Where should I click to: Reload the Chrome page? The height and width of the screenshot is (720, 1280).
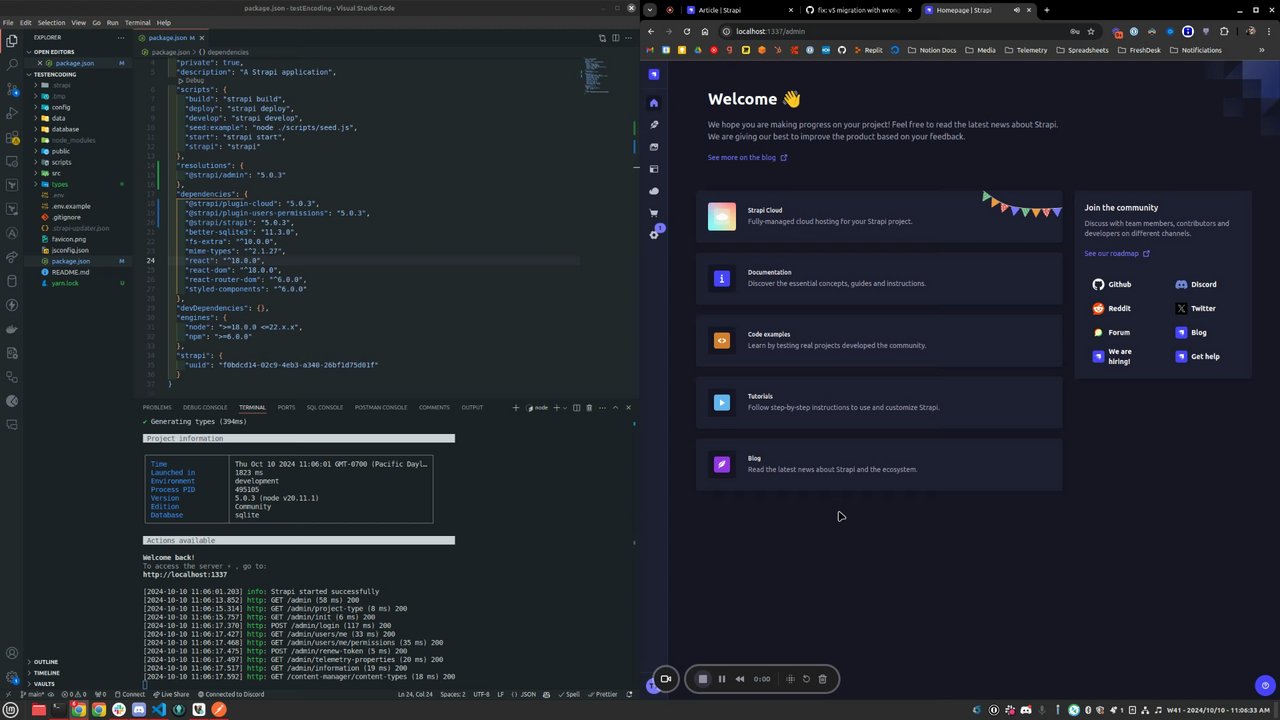click(686, 31)
